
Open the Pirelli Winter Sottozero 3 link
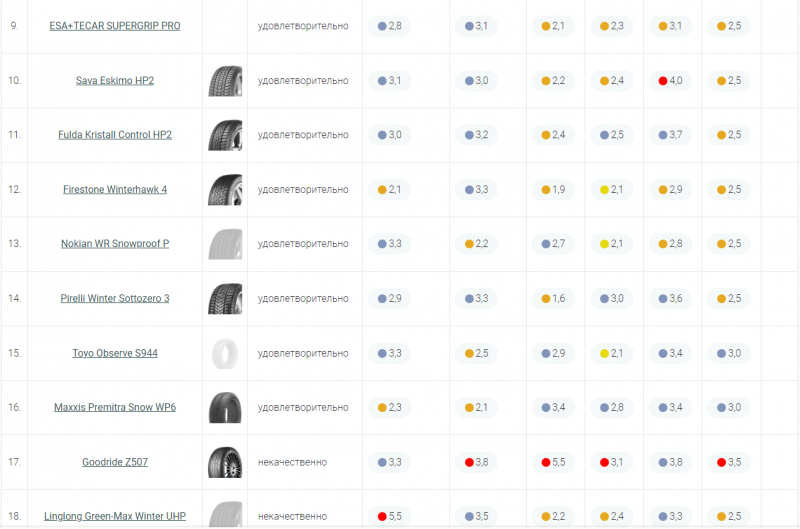pyautogui.click(x=115, y=298)
